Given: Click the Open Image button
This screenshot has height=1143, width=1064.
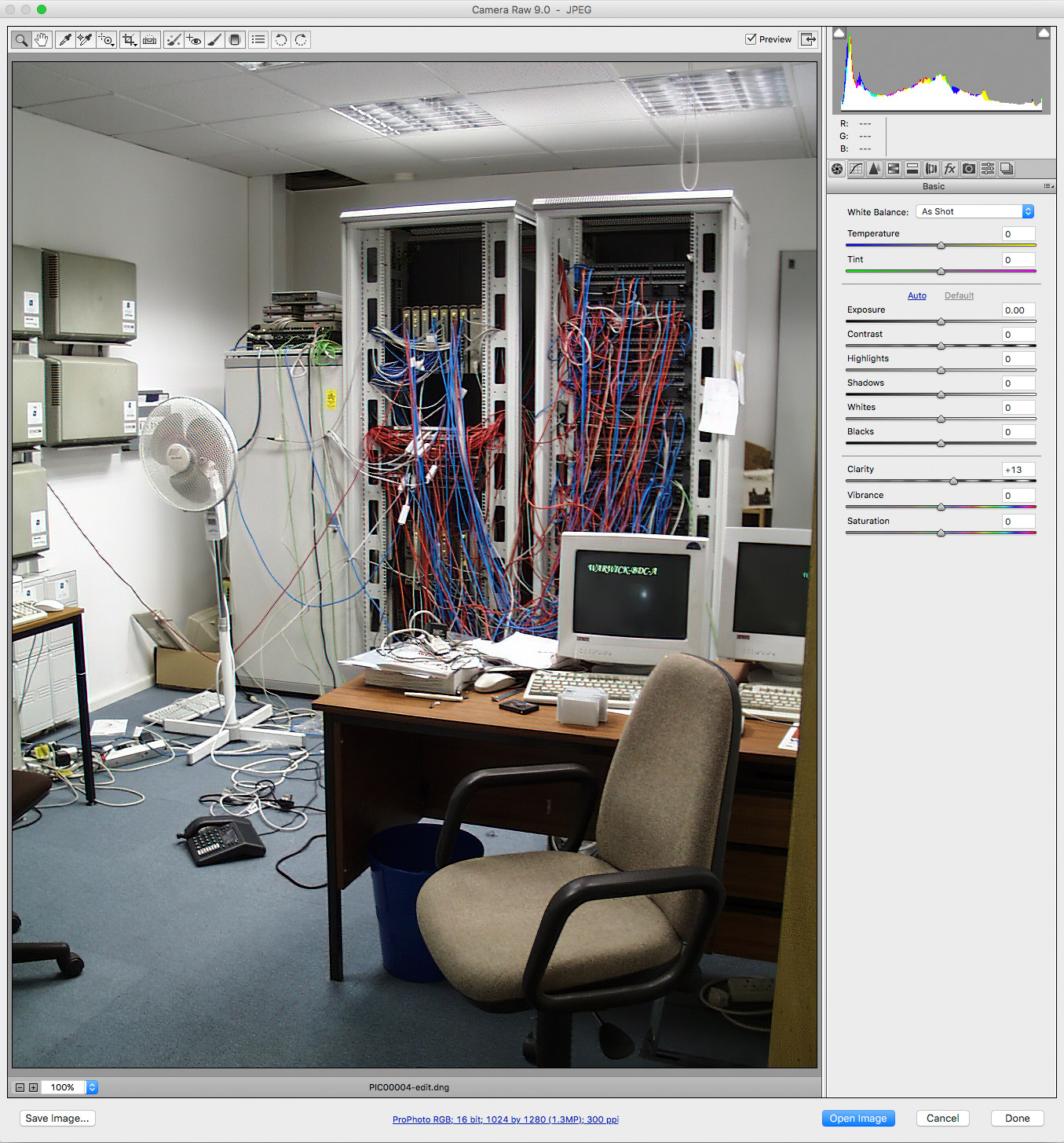Looking at the screenshot, I should 858,1119.
